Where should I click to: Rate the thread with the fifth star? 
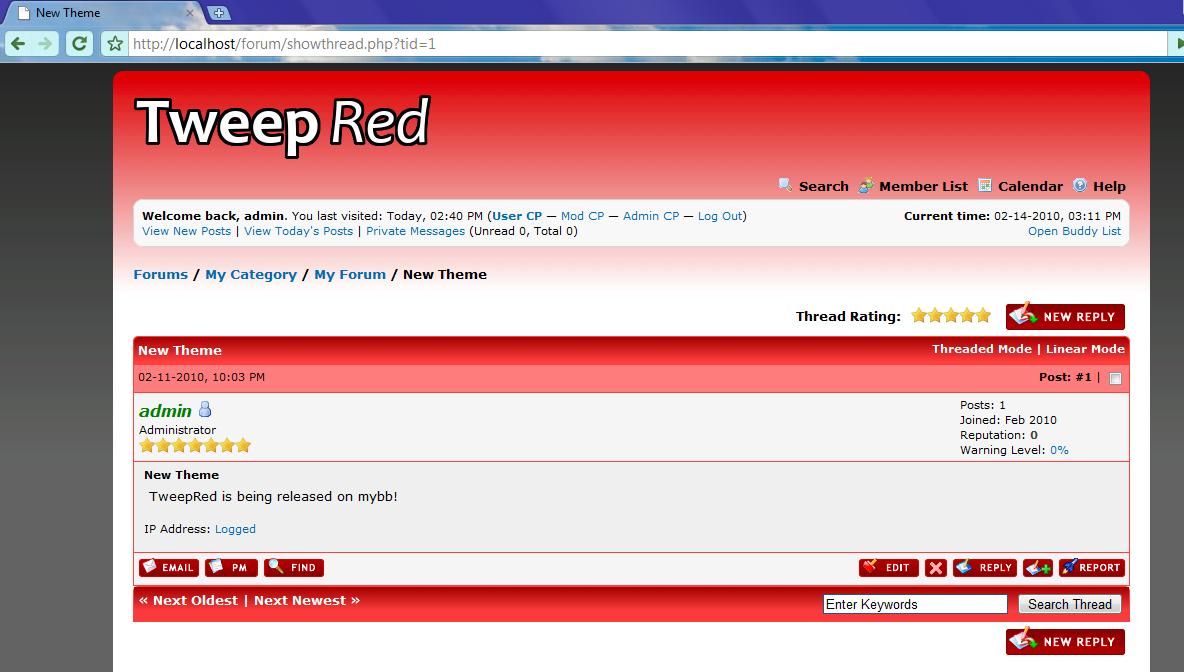point(983,316)
